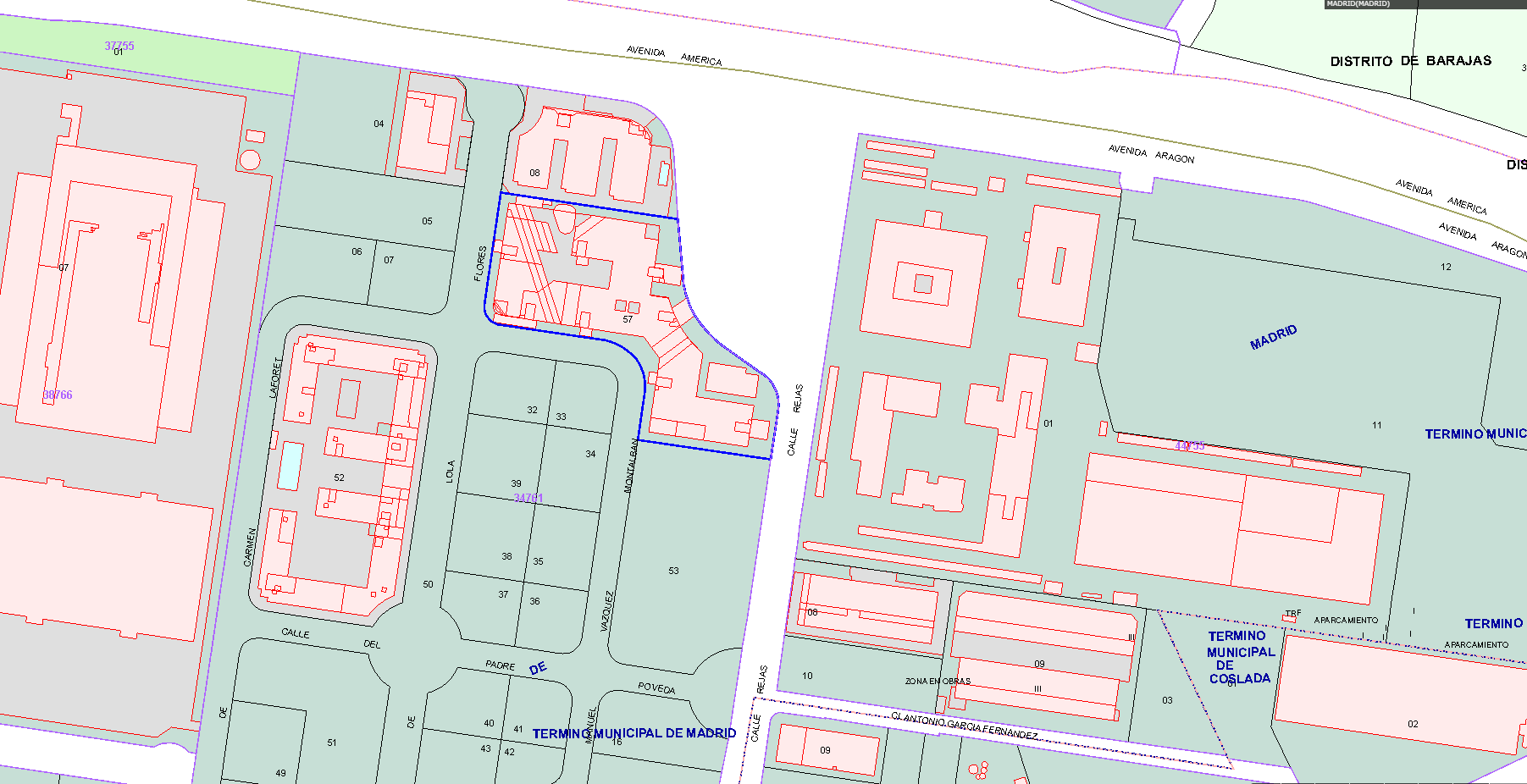This screenshot has width=1527, height=784.
Task: Select parcel 11 label on the right
Action: click(x=1376, y=425)
